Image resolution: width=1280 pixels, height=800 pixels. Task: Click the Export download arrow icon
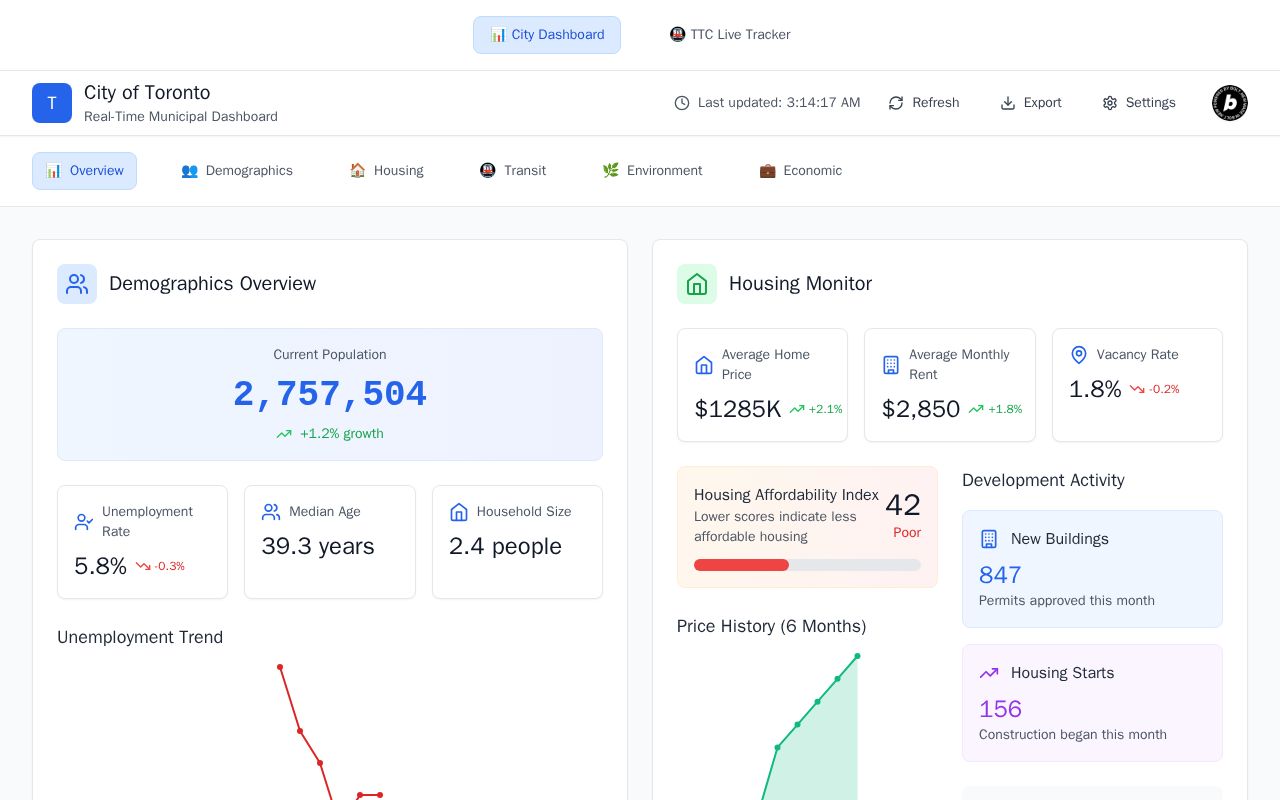click(x=1008, y=103)
